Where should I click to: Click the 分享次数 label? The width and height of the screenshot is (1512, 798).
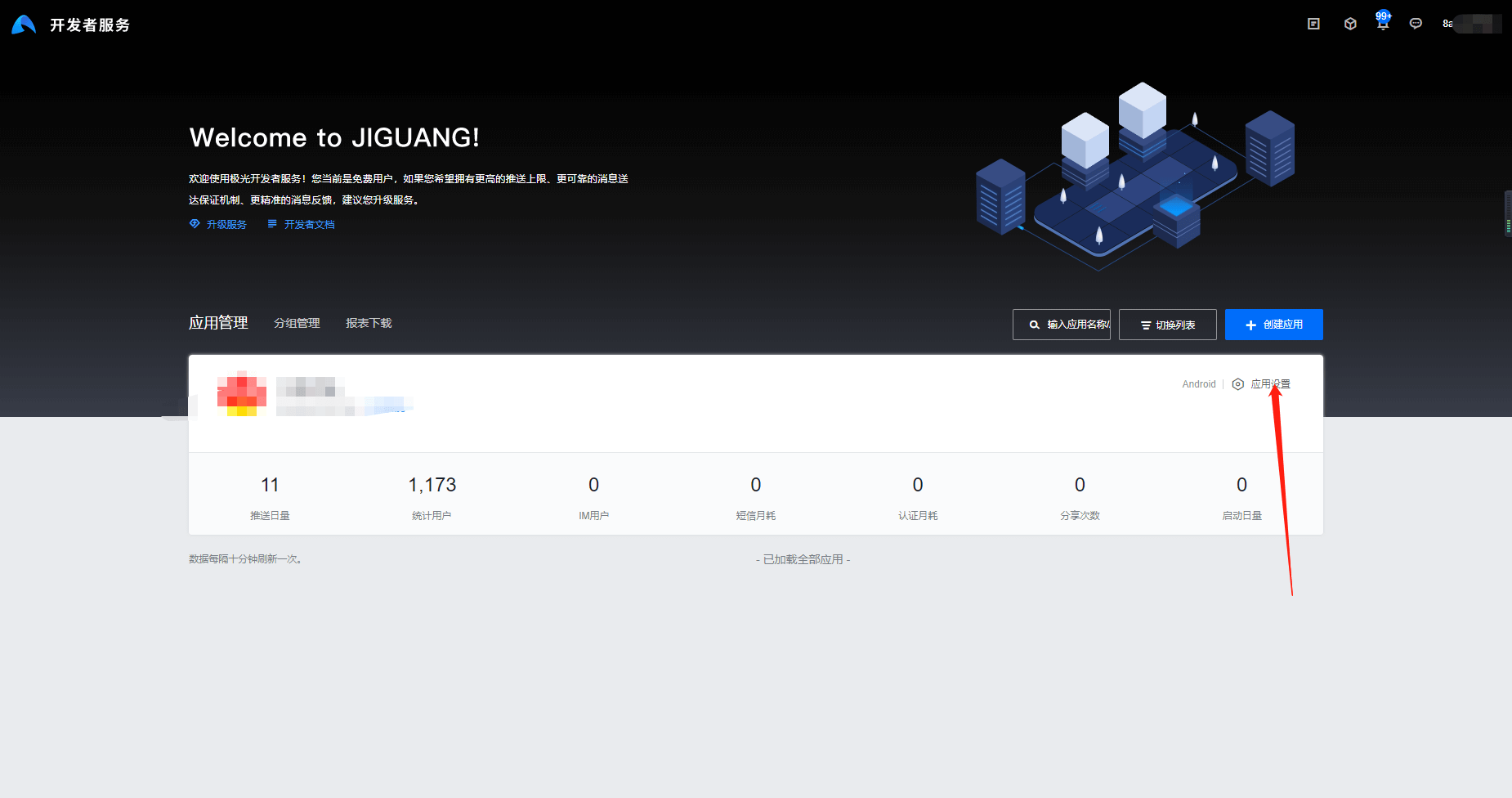[1080, 515]
